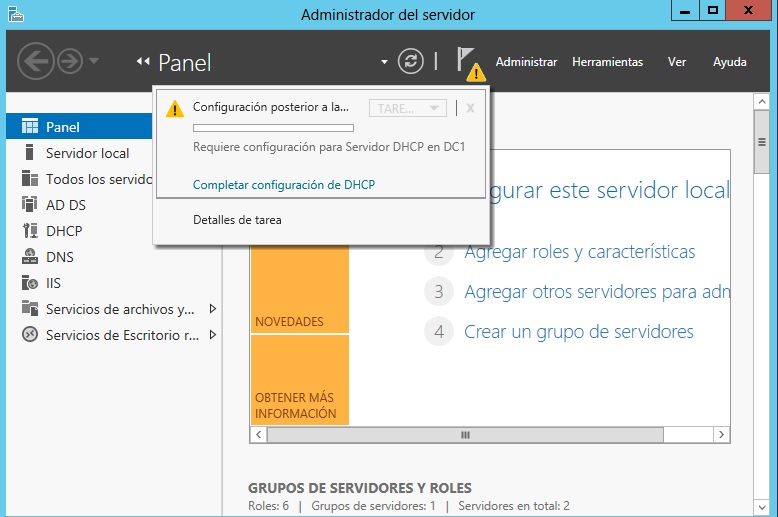Dismiss the notification with X button
The image size is (778, 517).
(x=470, y=108)
